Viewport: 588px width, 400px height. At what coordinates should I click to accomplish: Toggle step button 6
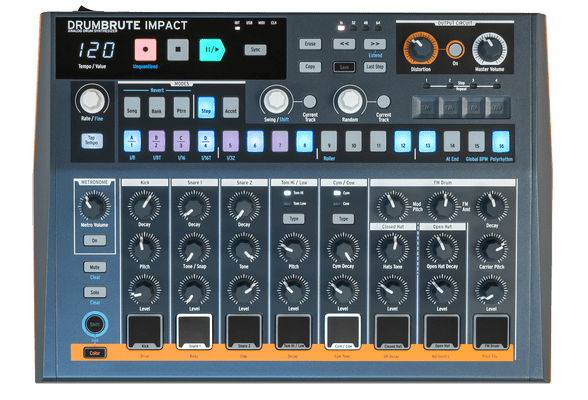coord(255,141)
